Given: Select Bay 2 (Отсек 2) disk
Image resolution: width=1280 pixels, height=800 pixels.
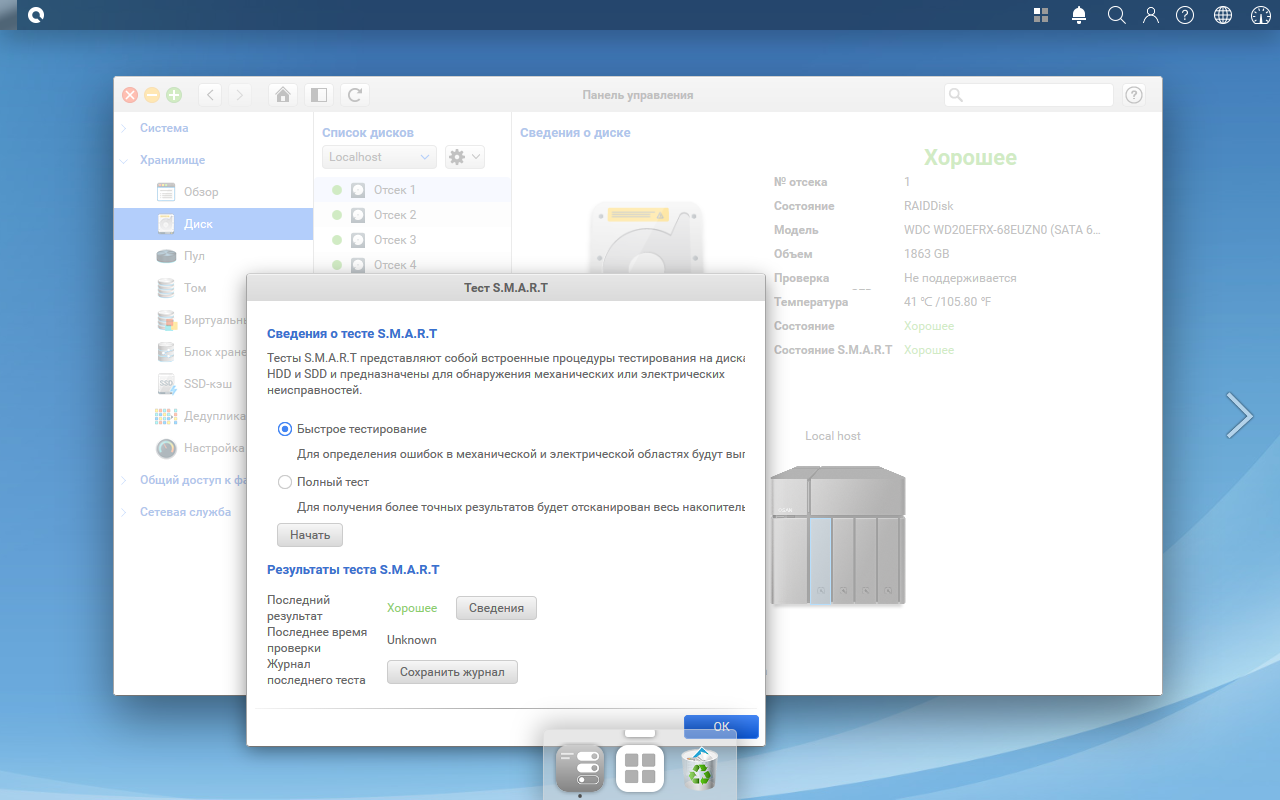Looking at the screenshot, I should (x=412, y=215).
